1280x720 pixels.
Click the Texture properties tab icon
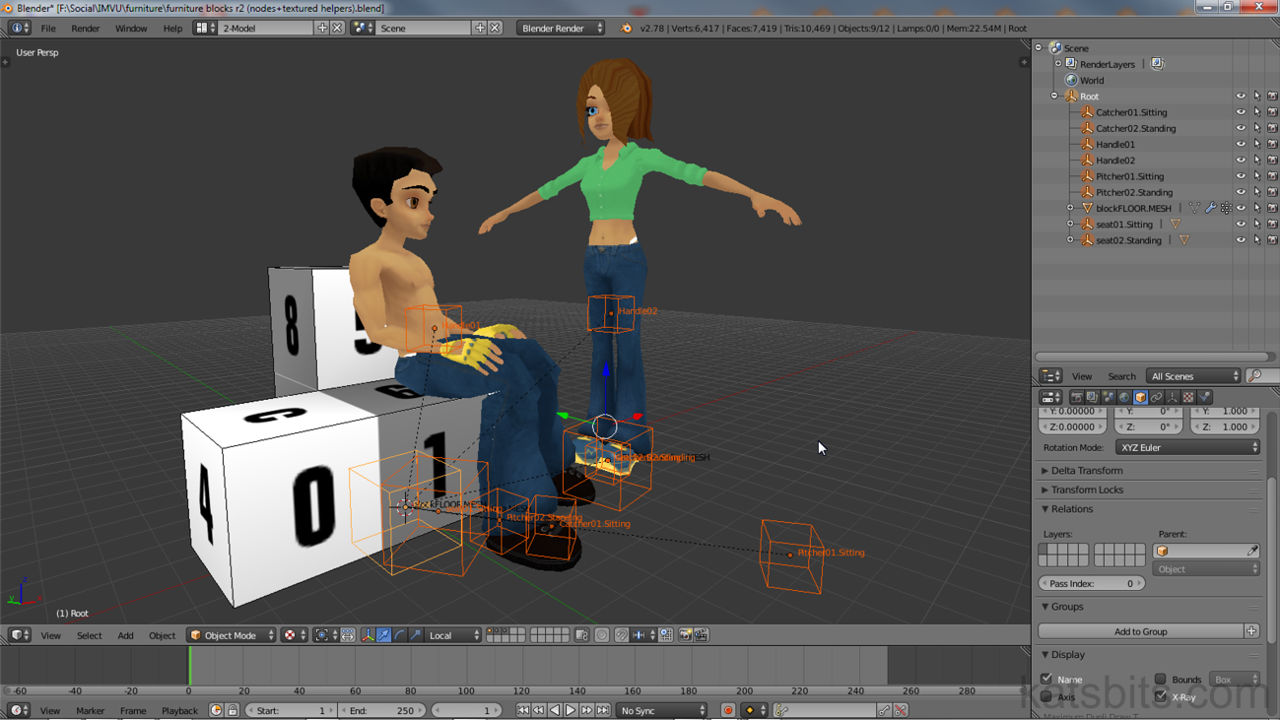pyautogui.click(x=1189, y=397)
